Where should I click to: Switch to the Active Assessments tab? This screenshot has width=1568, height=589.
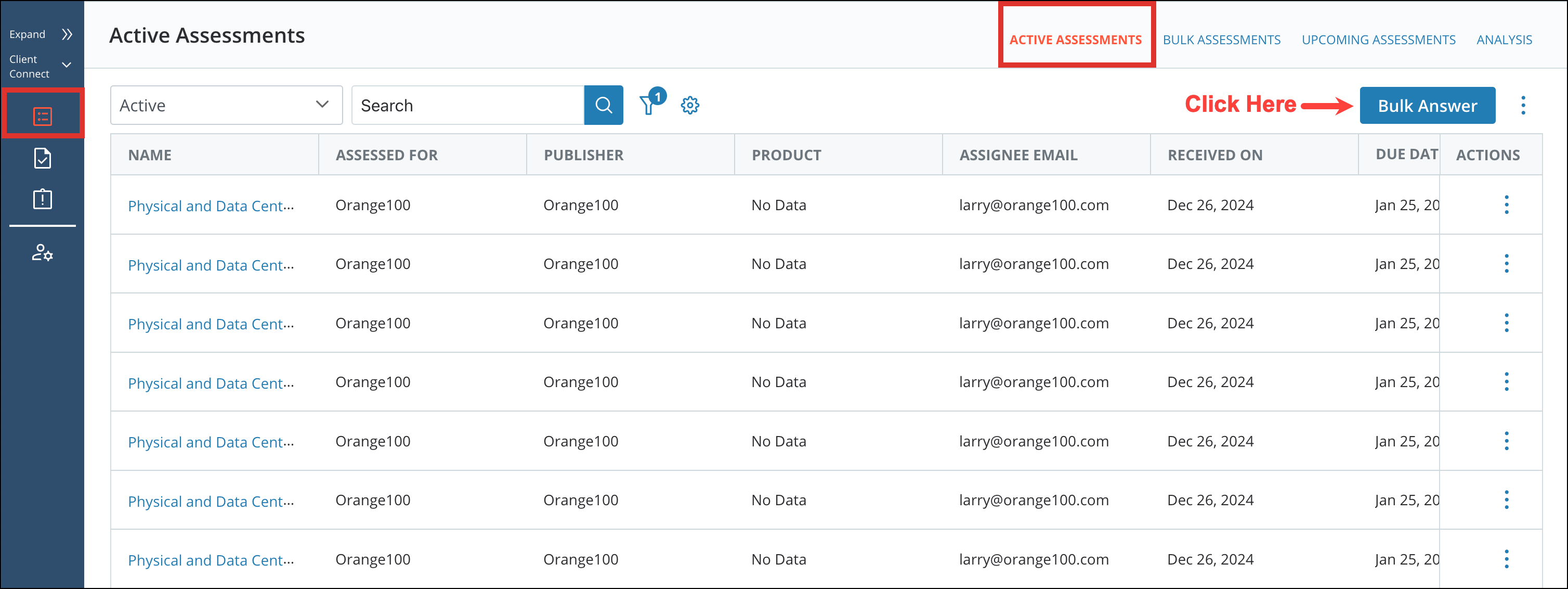(1075, 40)
